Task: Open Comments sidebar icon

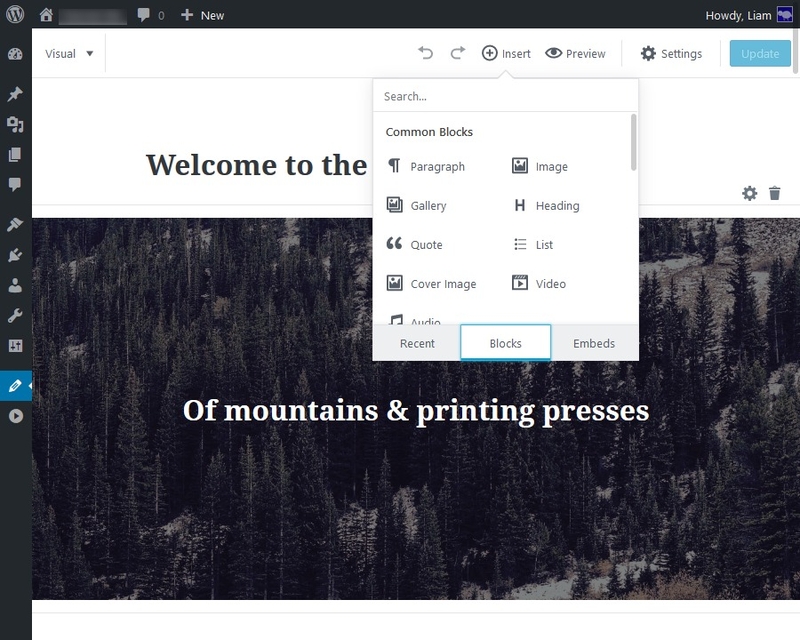Action: [15, 184]
